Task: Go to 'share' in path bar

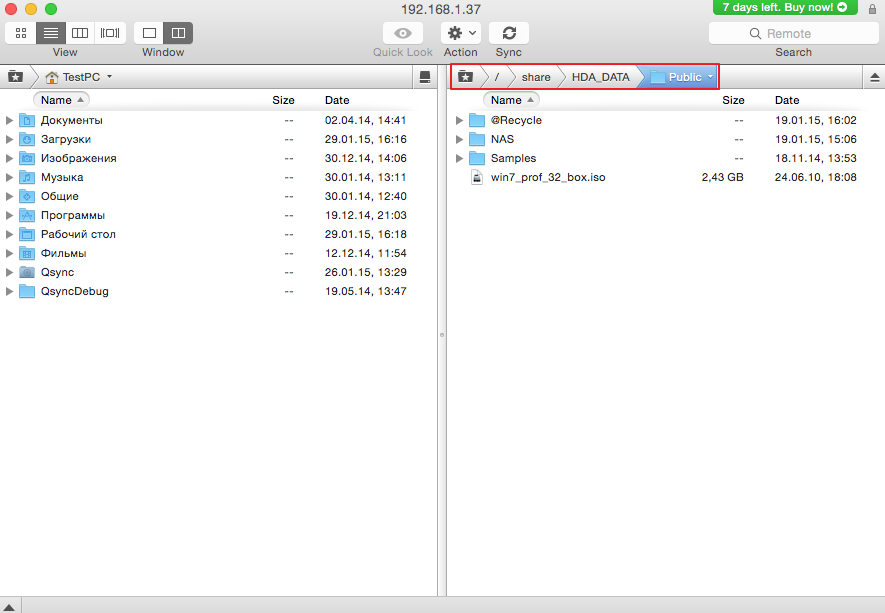Action: 536,77
